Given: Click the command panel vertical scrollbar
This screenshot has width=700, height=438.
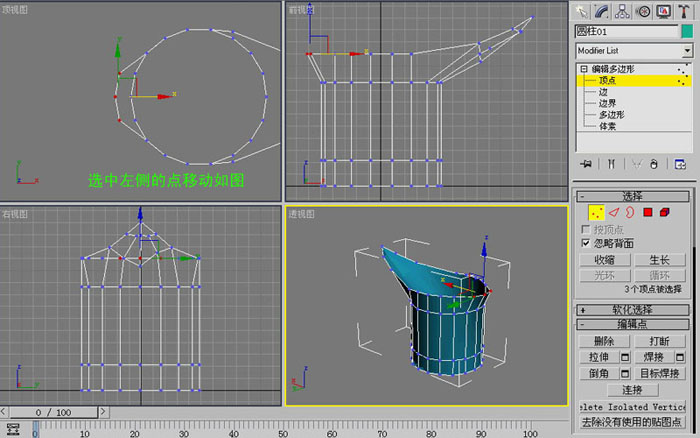Looking at the screenshot, I should (693, 339).
